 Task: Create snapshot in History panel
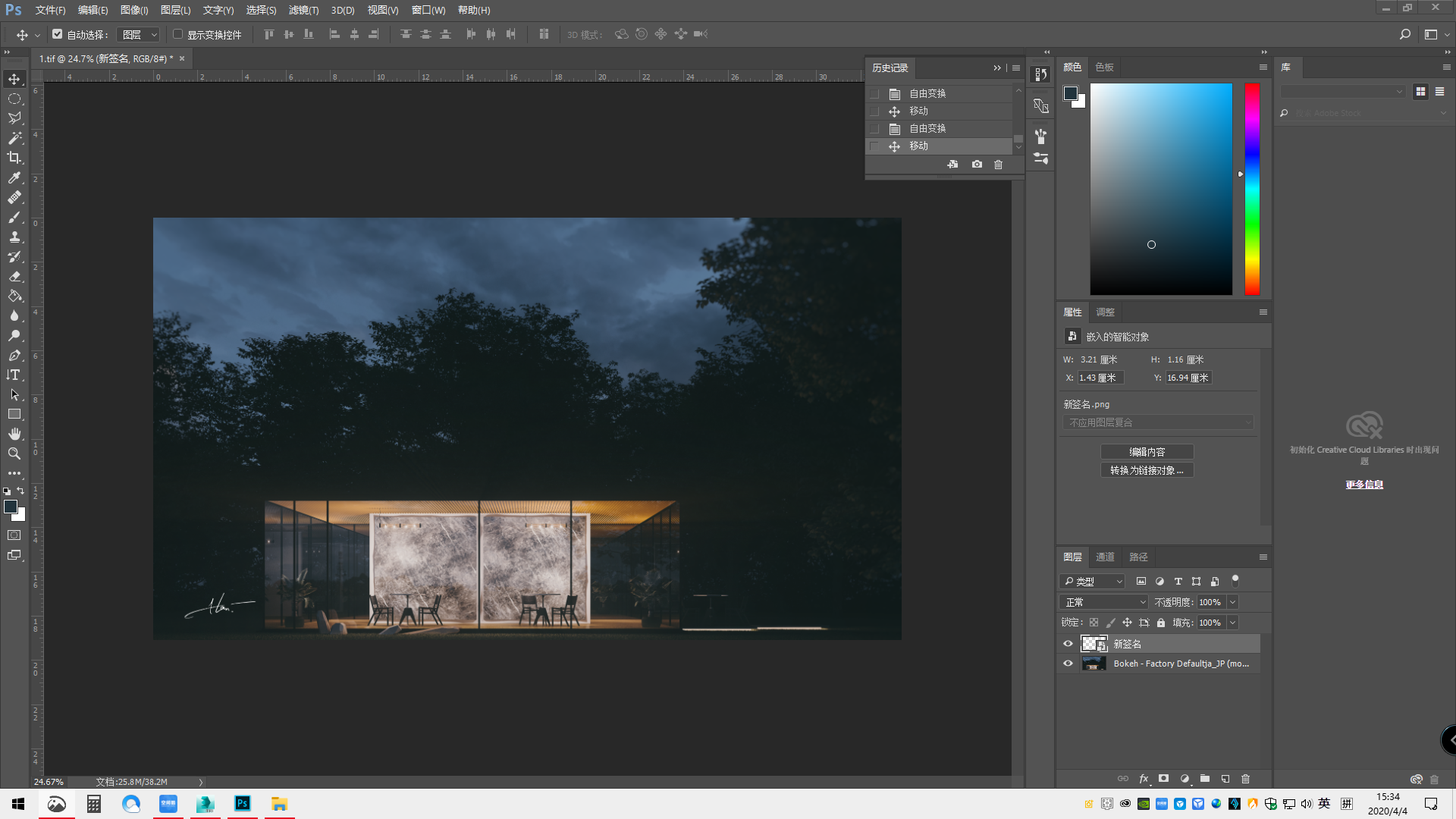(977, 165)
